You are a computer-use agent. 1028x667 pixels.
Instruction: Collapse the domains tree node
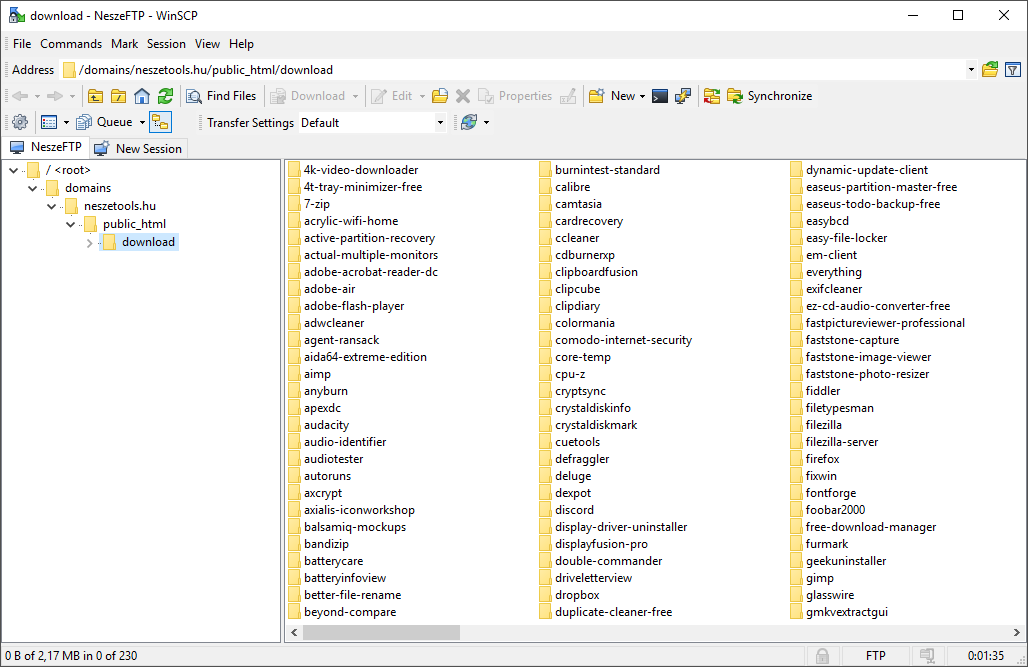pos(33,188)
